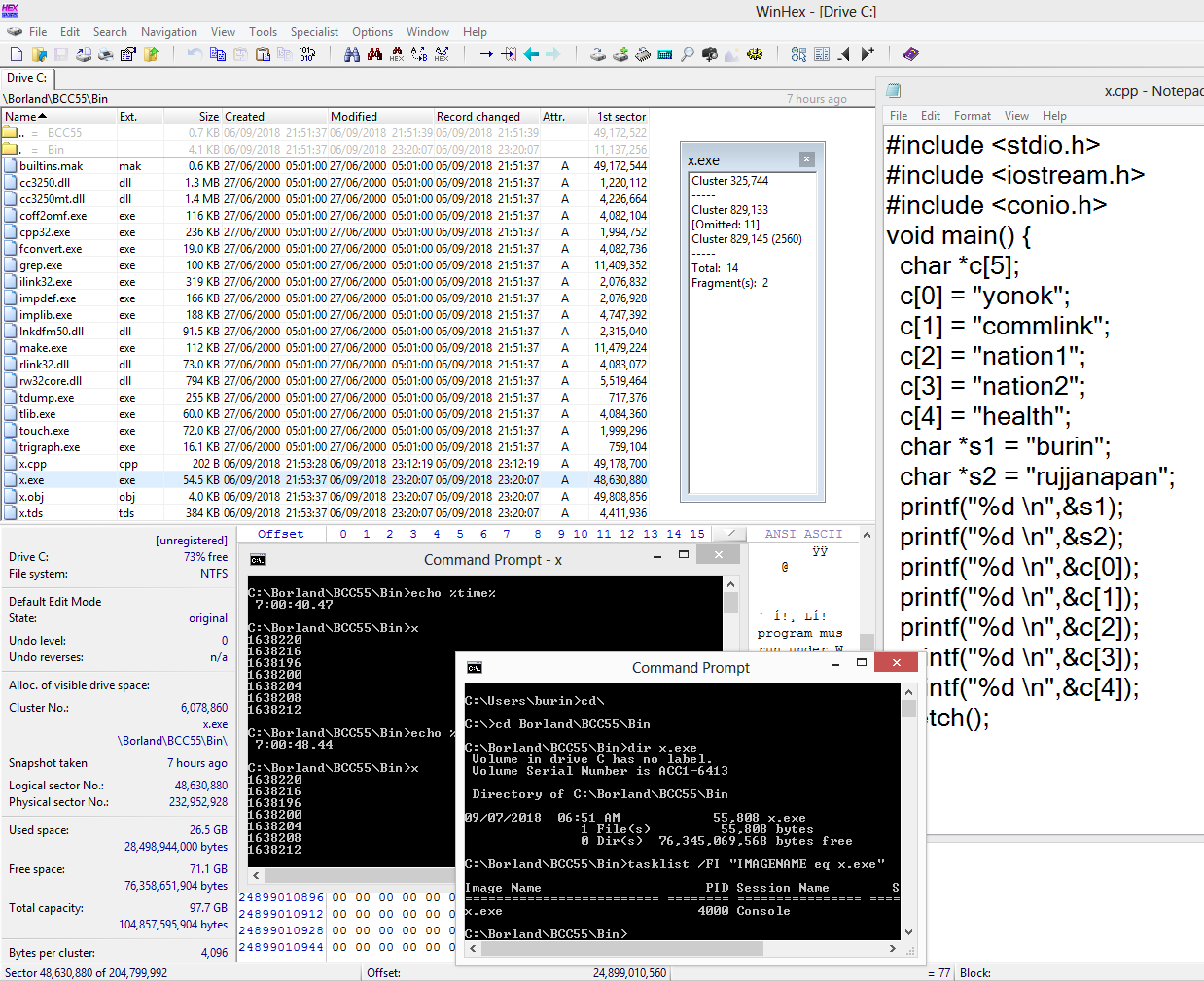The width and height of the screenshot is (1204, 981).
Task: Click the camera snapshot icon
Action: point(710,54)
